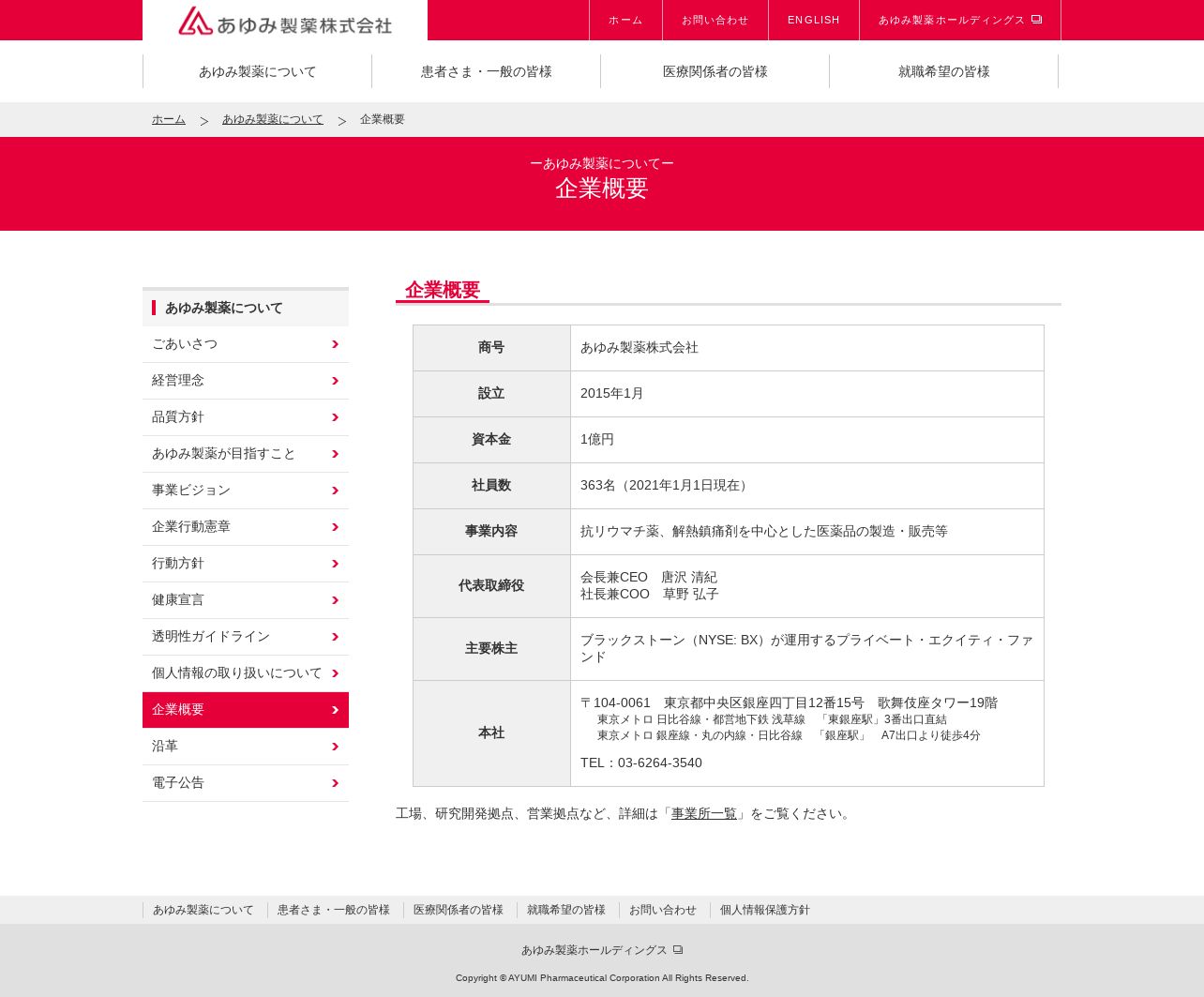The width and height of the screenshot is (1204, 997).
Task: Open あゆみ製薬ホールディングス top link
Action: [x=960, y=20]
